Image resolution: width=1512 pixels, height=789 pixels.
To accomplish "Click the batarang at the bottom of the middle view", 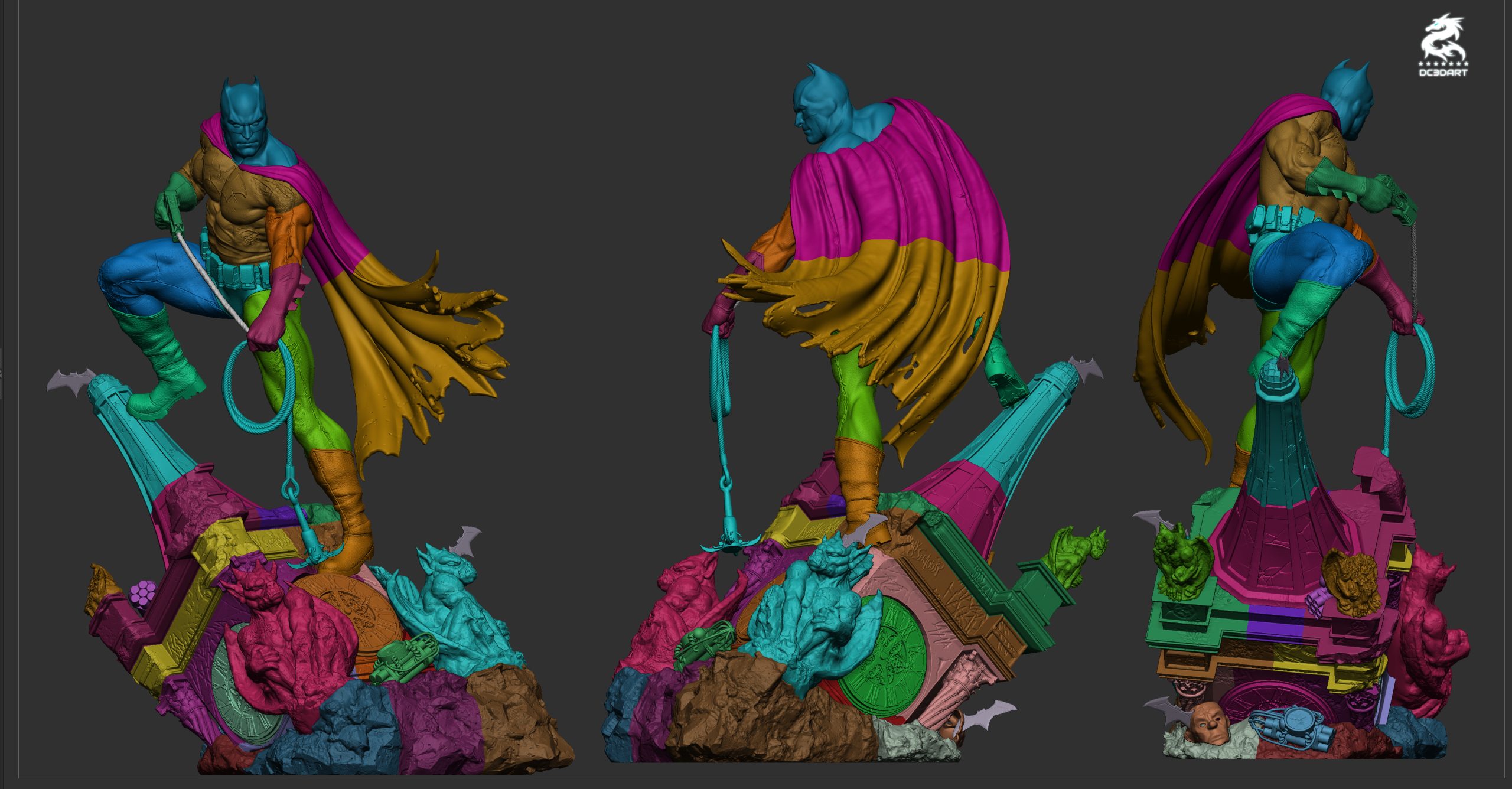I will coord(985,715).
